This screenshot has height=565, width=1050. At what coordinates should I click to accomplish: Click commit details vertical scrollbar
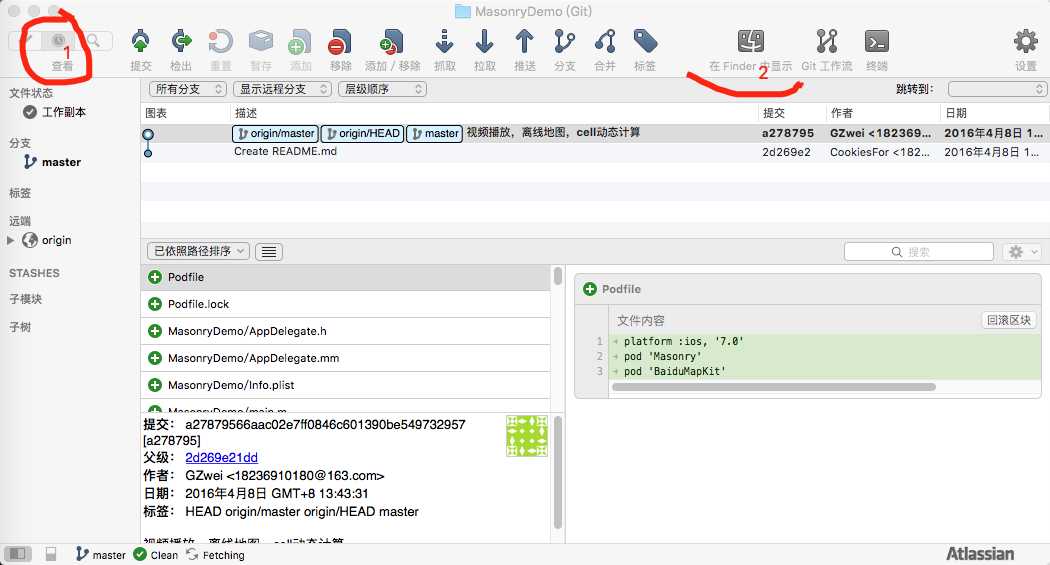(557, 473)
